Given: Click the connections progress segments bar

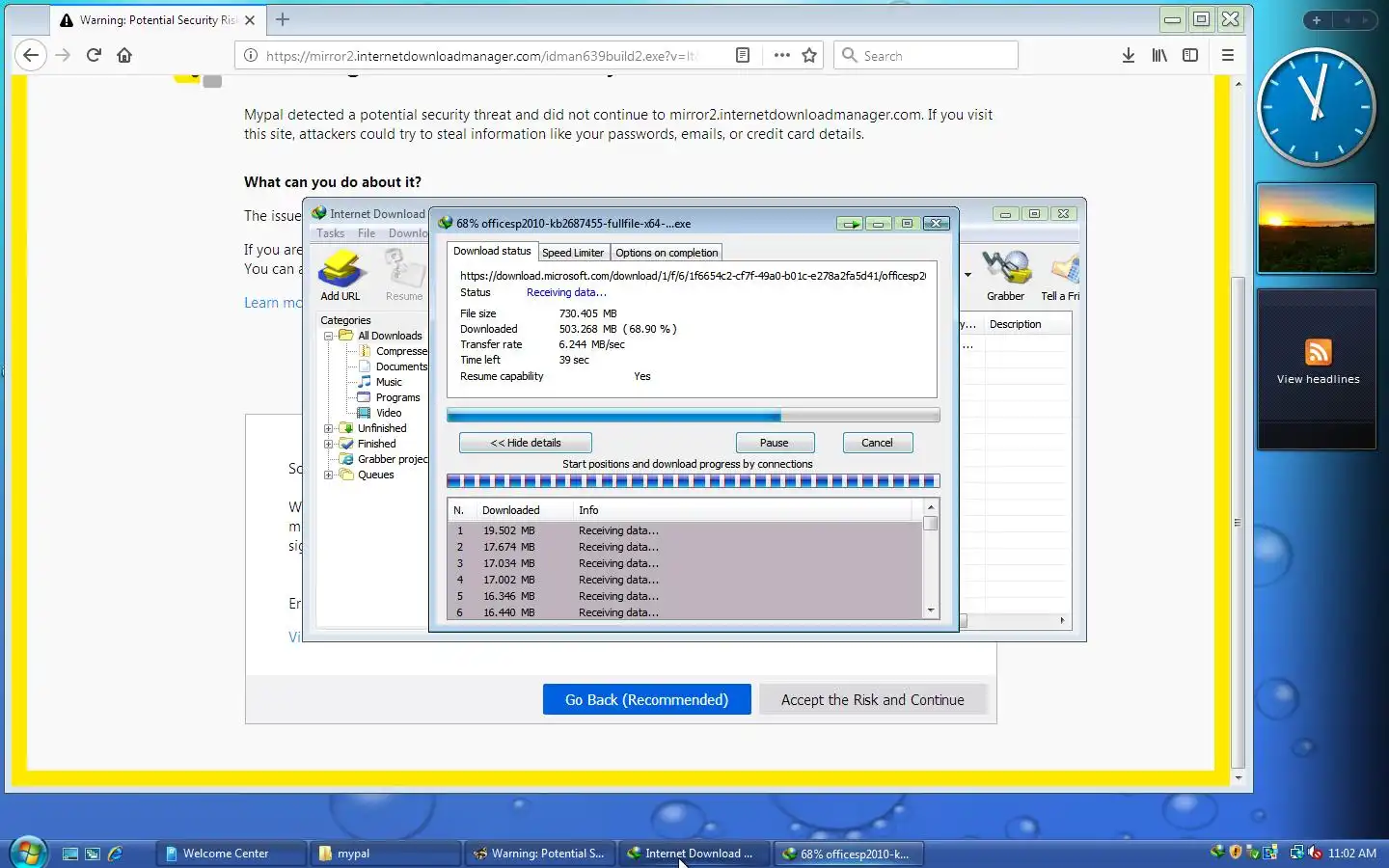Looking at the screenshot, I should (693, 480).
